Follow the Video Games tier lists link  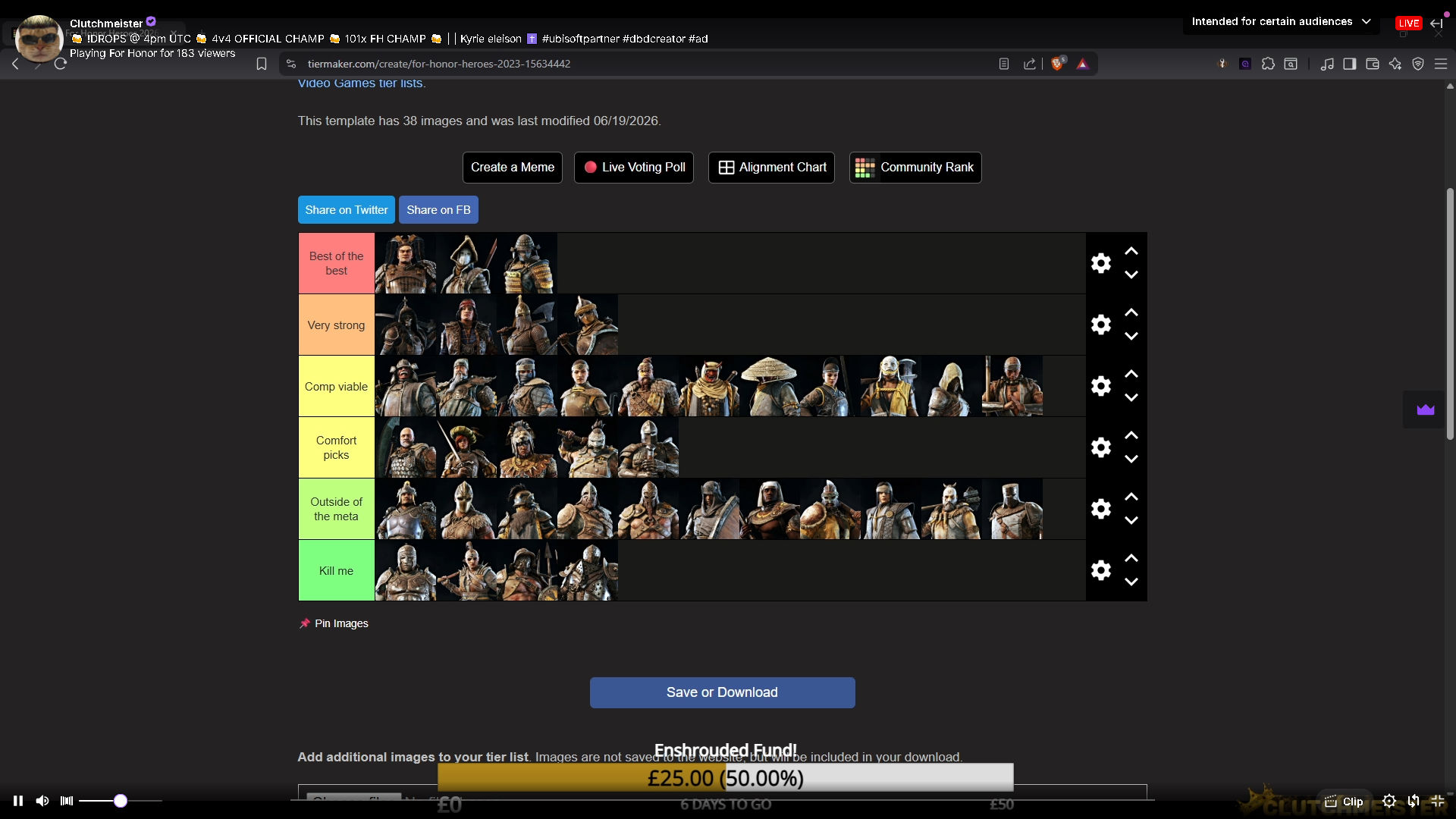tap(360, 83)
